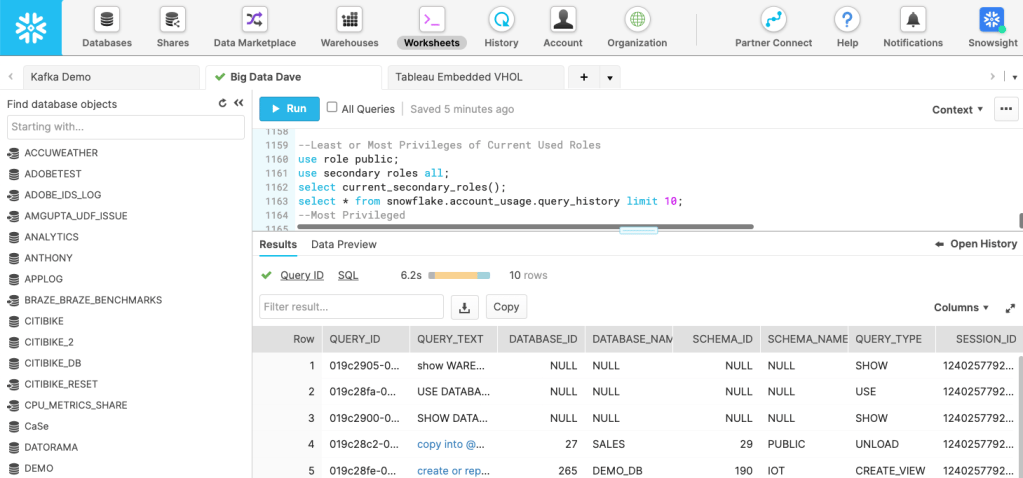
Task: Click the CPU_METRICS_SHARE database icon
Action: coord(12,405)
